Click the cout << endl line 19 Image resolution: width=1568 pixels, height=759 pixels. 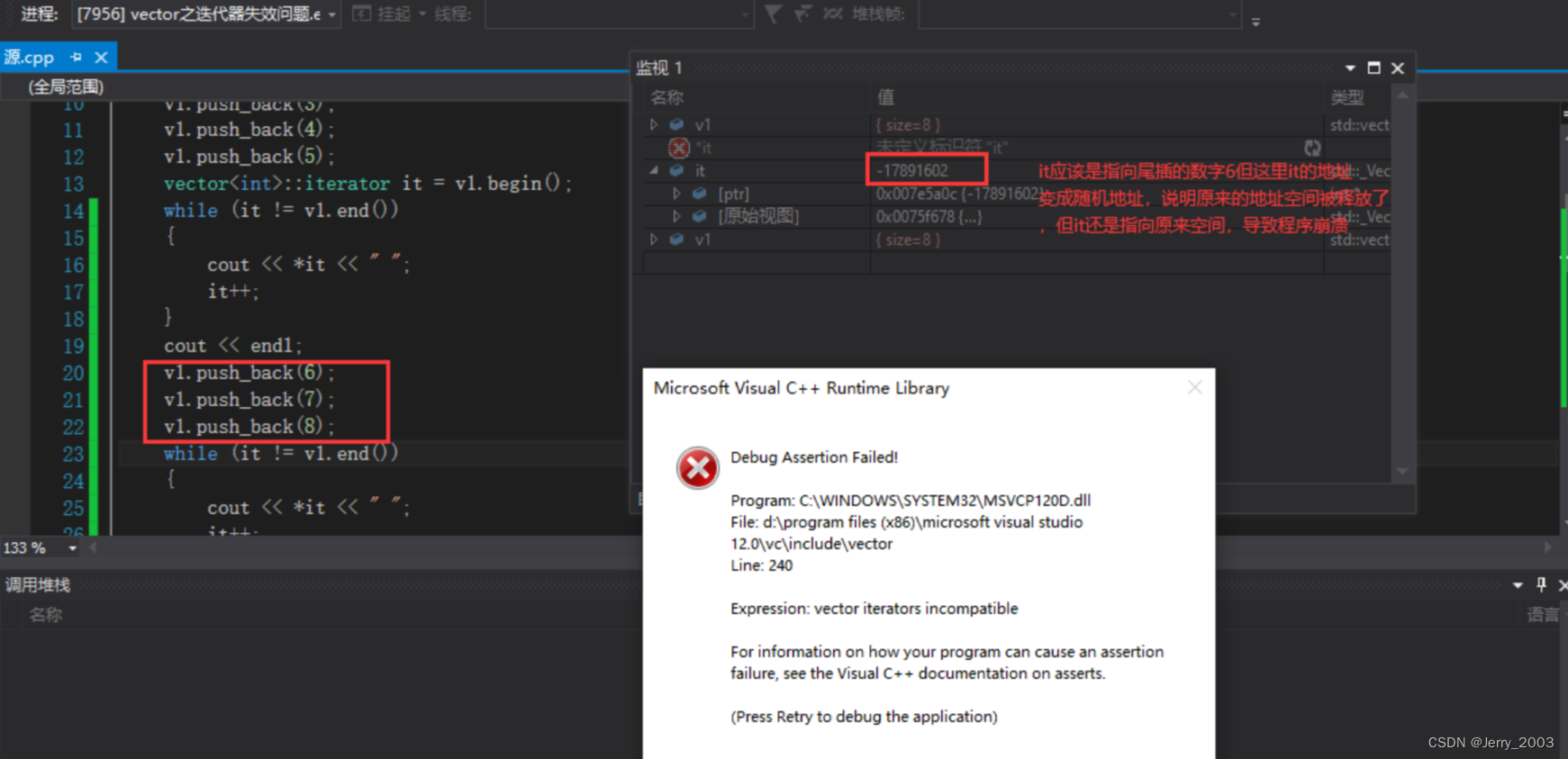[233, 346]
